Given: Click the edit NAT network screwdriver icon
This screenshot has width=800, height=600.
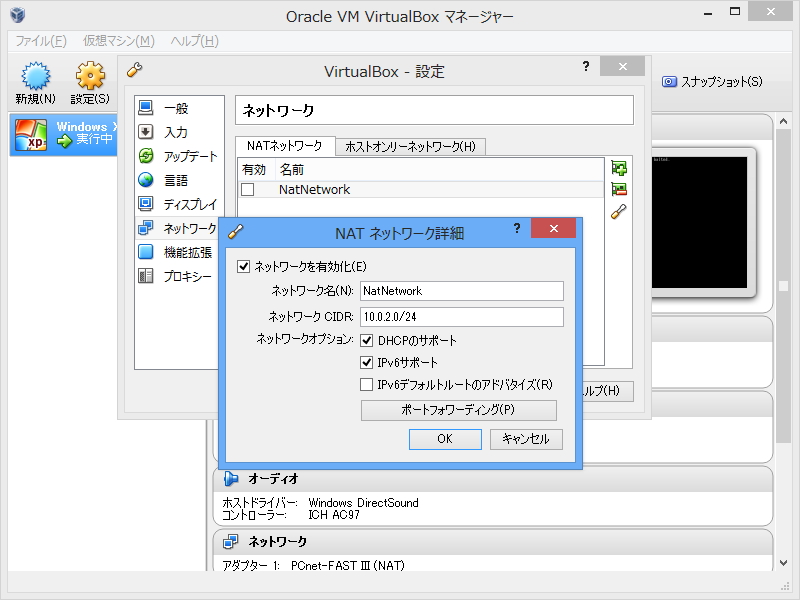Looking at the screenshot, I should [620, 212].
